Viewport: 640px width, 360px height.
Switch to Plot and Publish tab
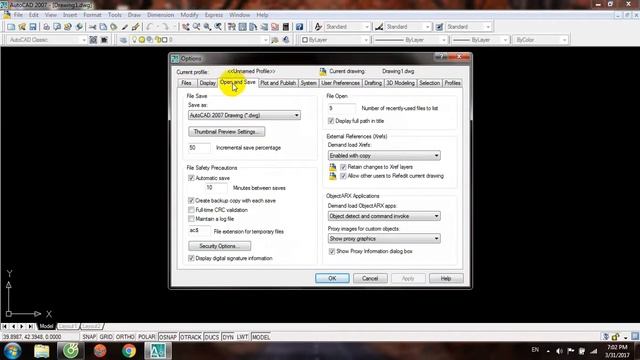point(278,83)
